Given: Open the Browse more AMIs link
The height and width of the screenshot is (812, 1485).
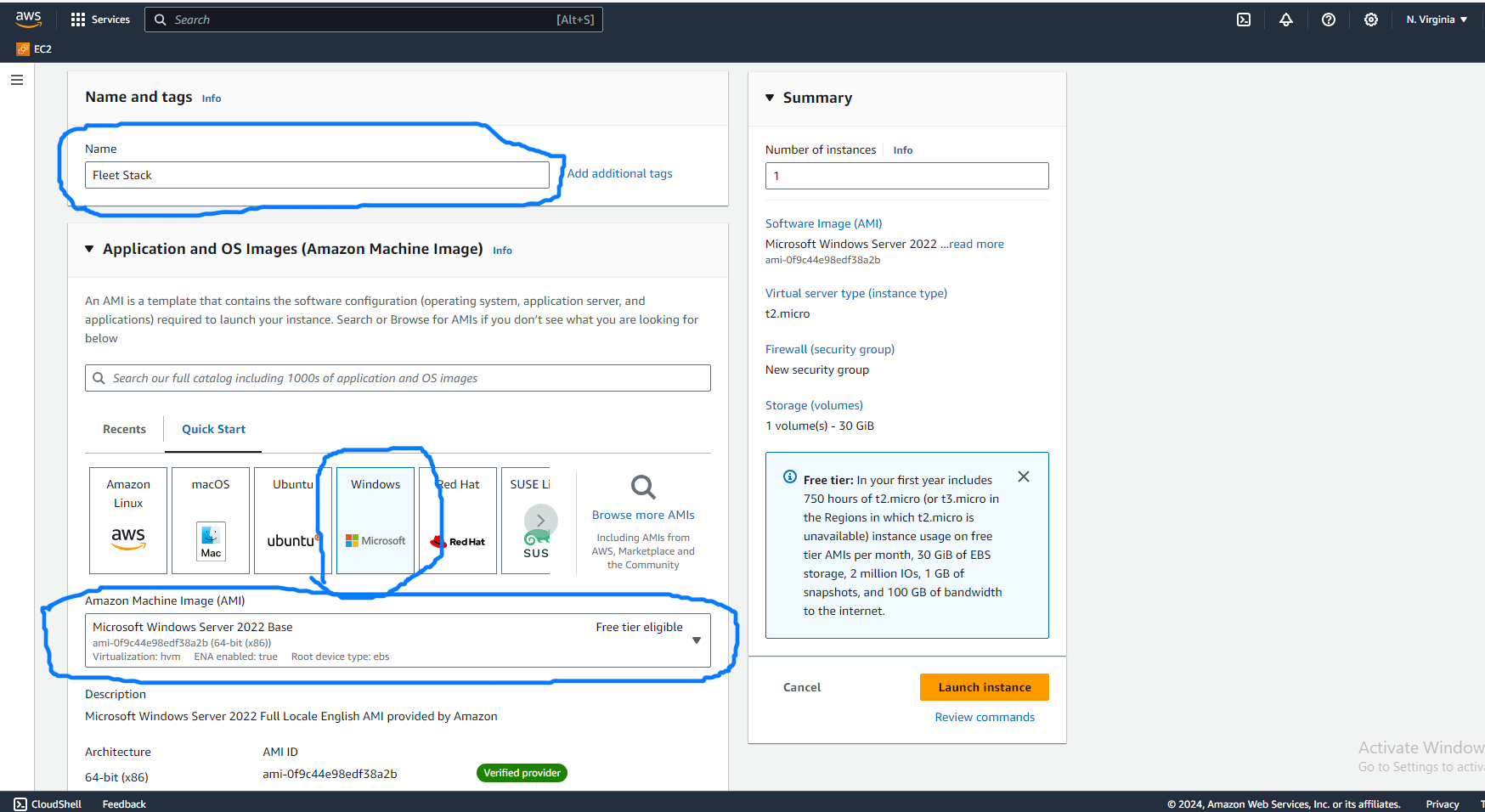Looking at the screenshot, I should point(643,515).
